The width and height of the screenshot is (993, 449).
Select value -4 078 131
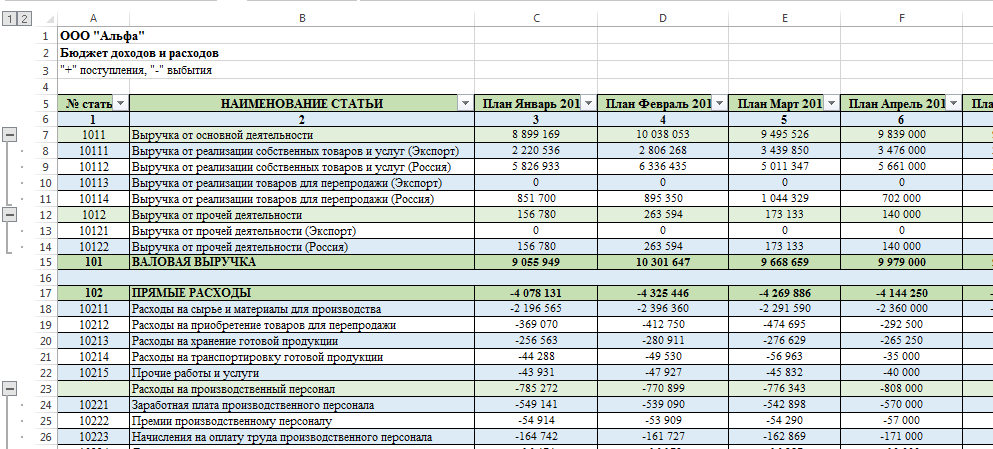(536, 293)
